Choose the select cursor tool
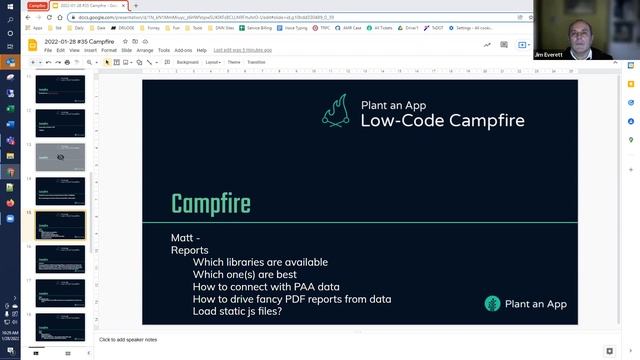Image resolution: width=640 pixels, height=360 pixels. (x=107, y=62)
